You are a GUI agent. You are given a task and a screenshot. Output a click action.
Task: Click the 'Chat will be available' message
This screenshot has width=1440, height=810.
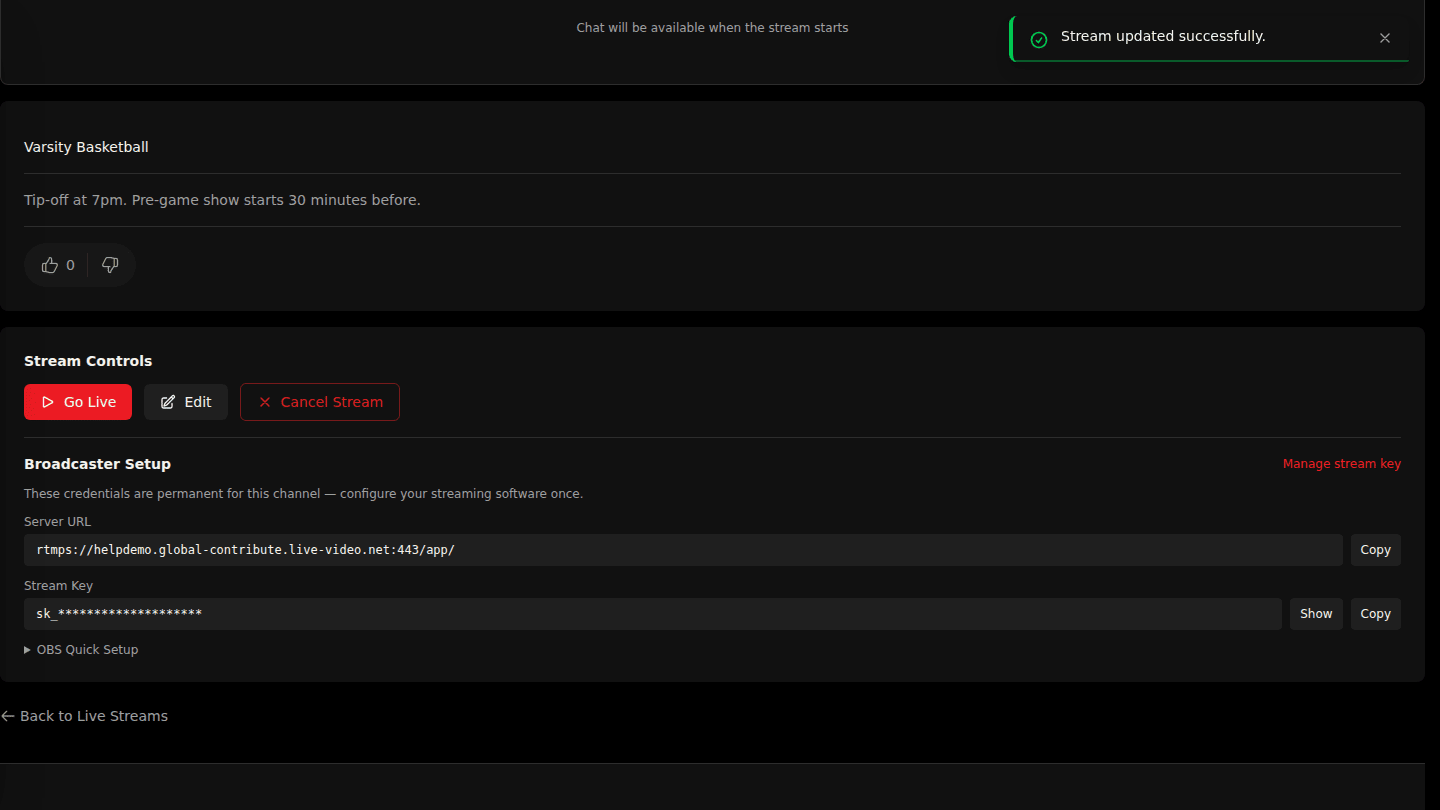point(712,28)
